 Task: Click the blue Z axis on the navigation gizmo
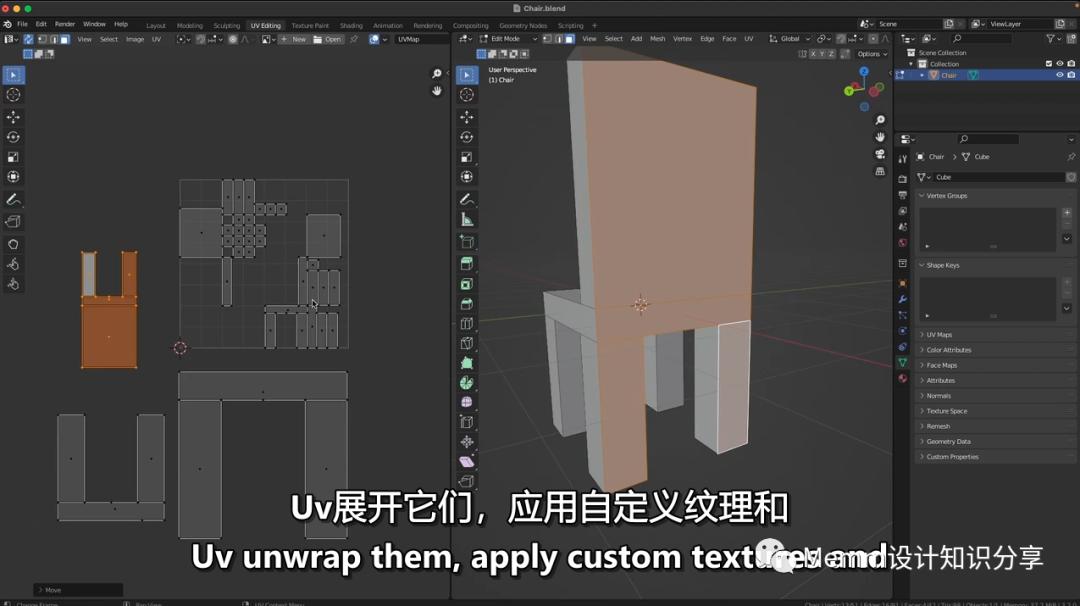click(864, 72)
